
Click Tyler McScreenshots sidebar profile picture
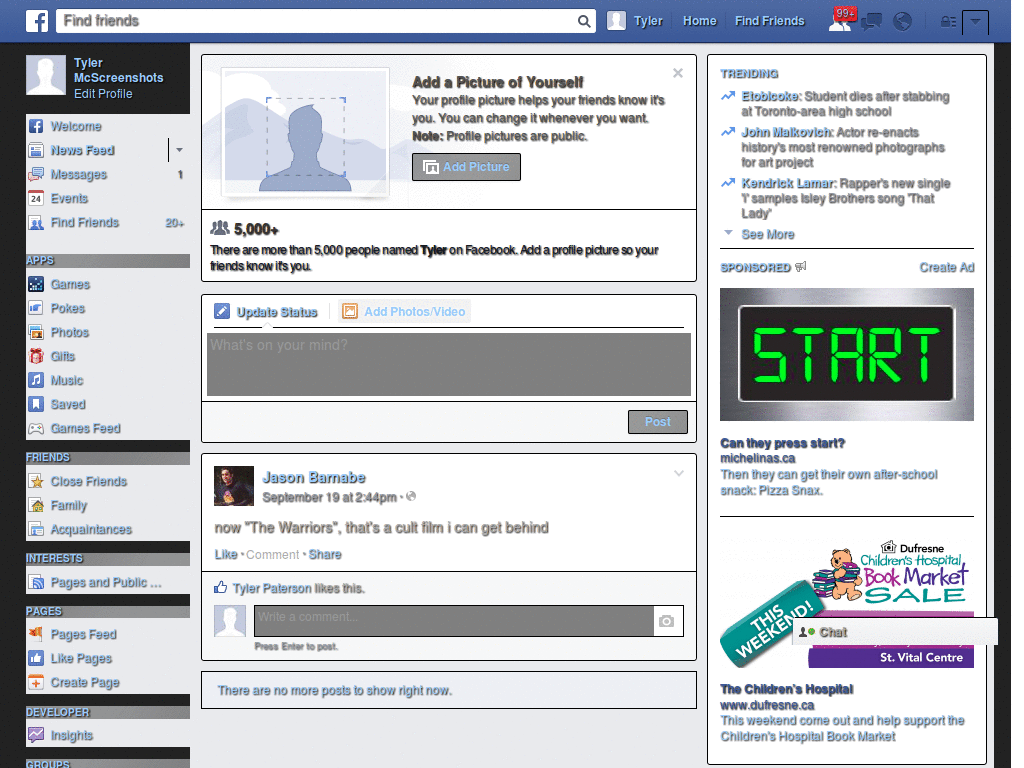coord(46,75)
